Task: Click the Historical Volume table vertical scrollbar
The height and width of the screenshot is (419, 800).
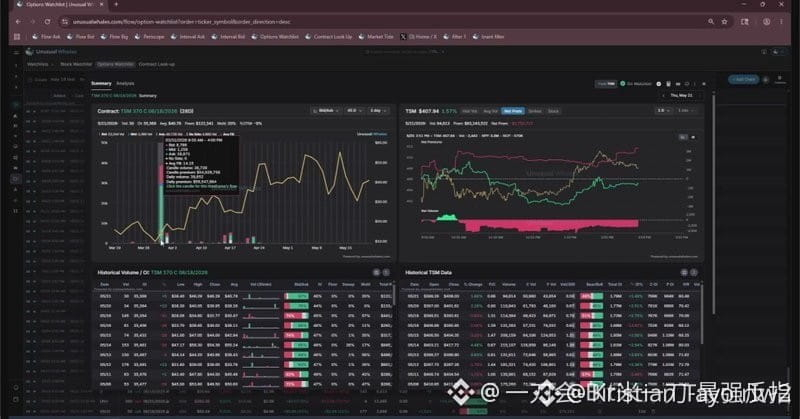Action: pos(394,296)
